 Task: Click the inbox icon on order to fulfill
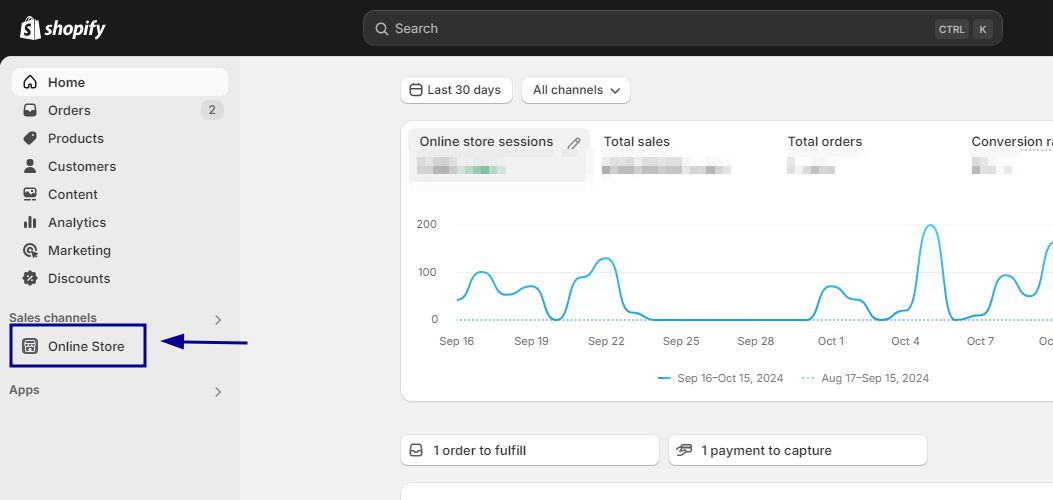(416, 450)
